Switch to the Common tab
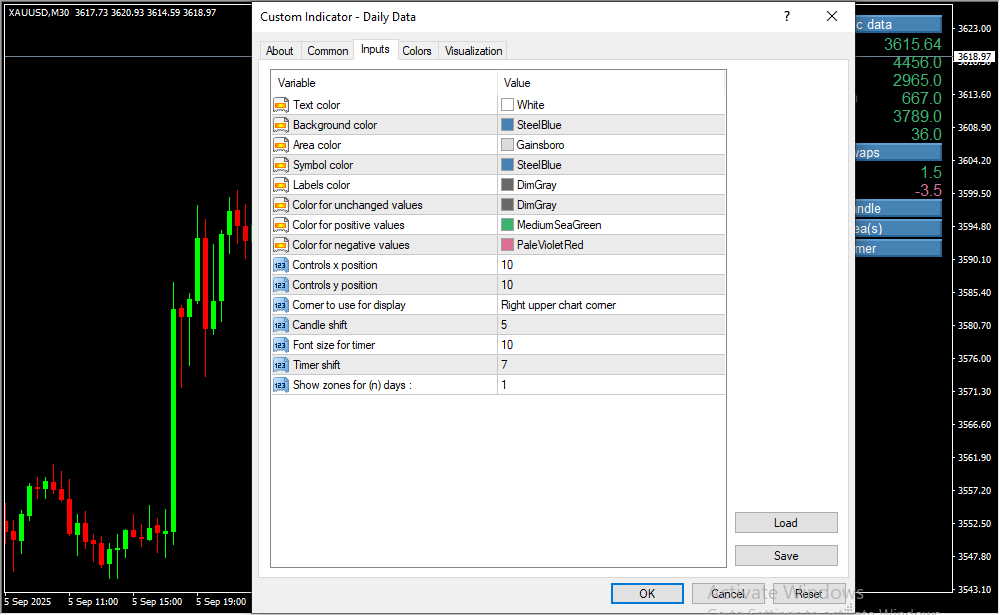This screenshot has width=1000, height=615. click(x=328, y=51)
